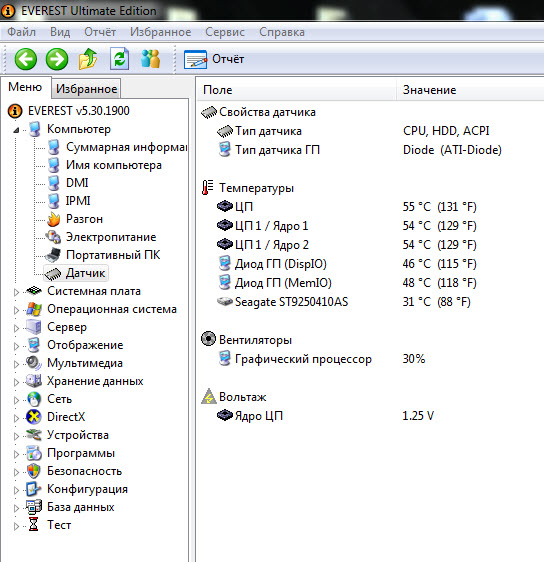Click the users icon in toolbar
This screenshot has height=562, width=544.
[x=151, y=59]
